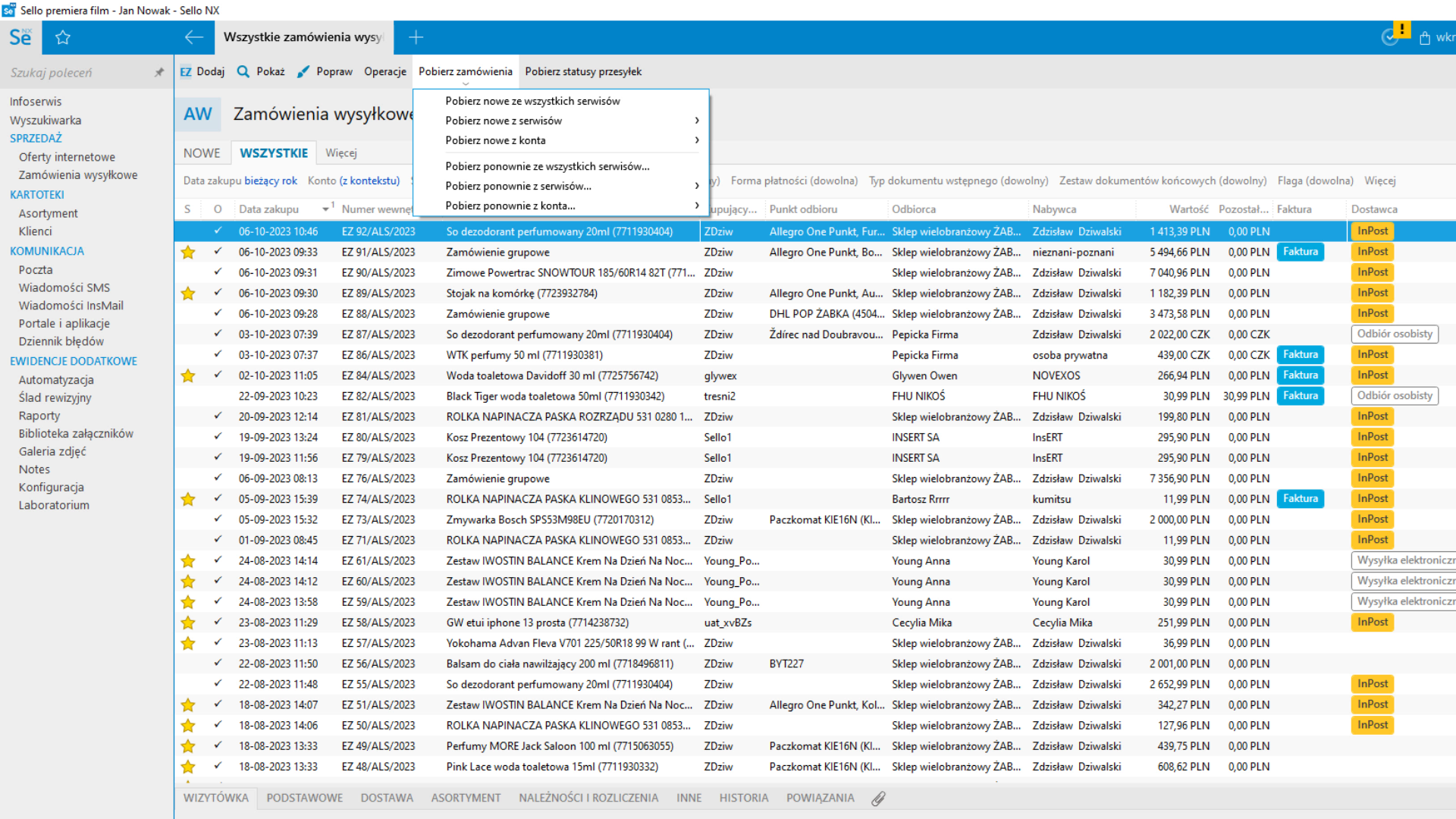The width and height of the screenshot is (1456, 819).
Task: Toggle star on order EZ 58/ALS/2023
Action: click(188, 623)
